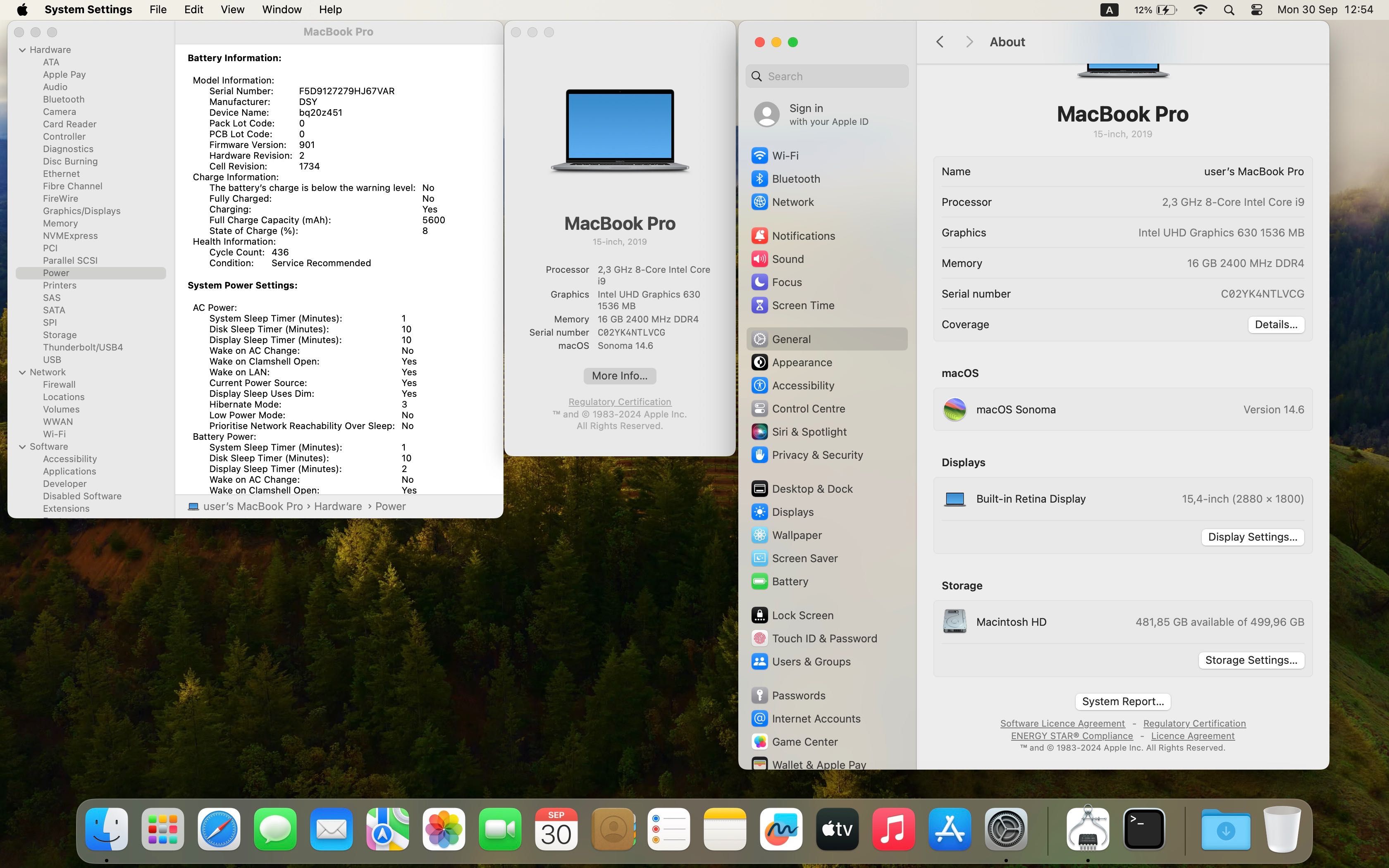Open Control Centre in the menu bar

point(1256,10)
